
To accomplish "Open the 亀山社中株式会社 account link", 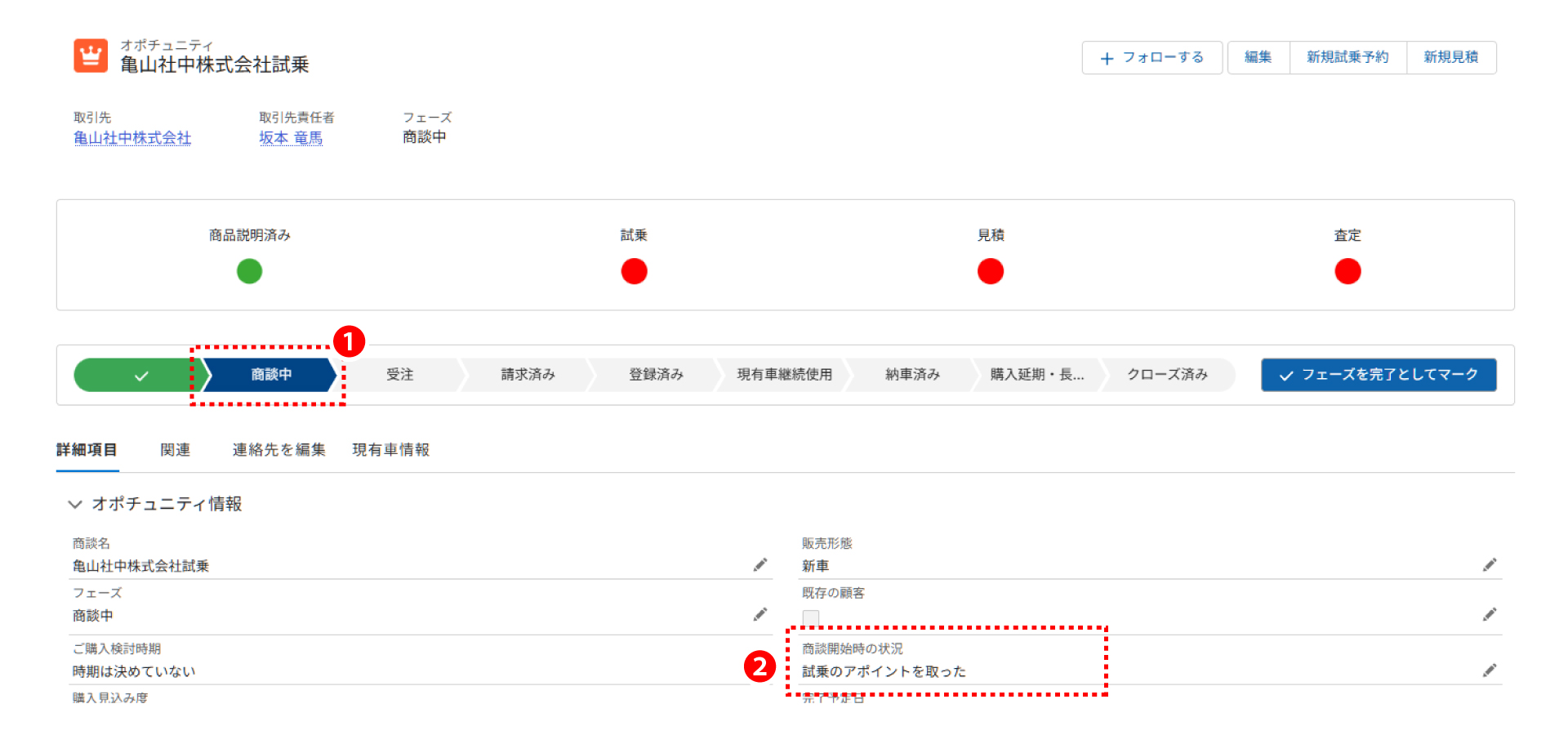I will 132,138.
